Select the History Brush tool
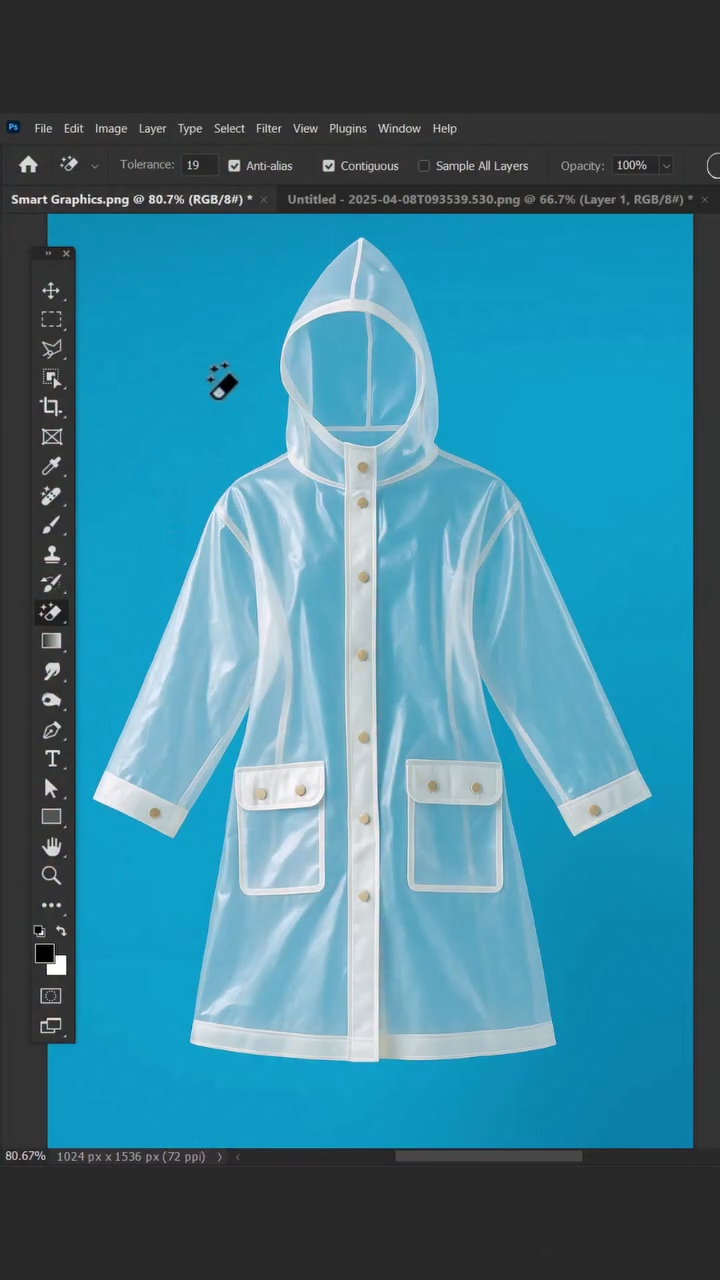The height and width of the screenshot is (1280, 720). [x=51, y=583]
